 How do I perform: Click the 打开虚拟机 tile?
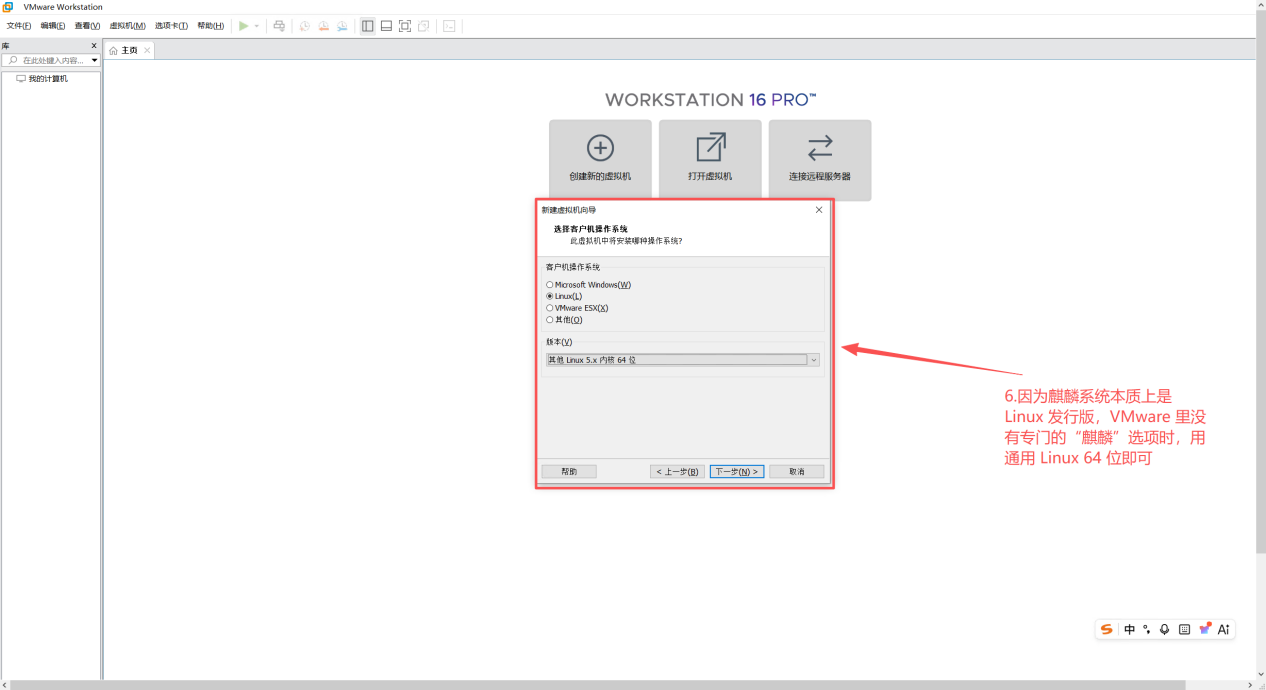pyautogui.click(x=710, y=160)
